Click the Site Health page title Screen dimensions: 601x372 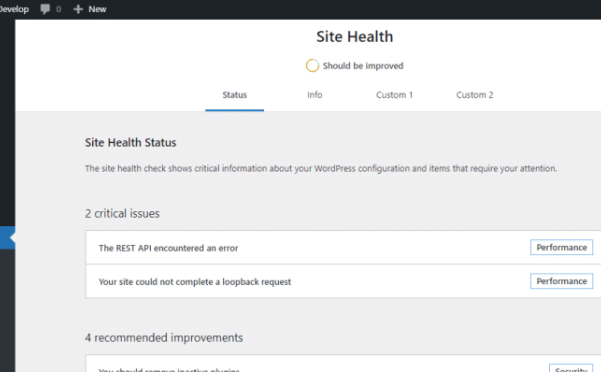[355, 37]
